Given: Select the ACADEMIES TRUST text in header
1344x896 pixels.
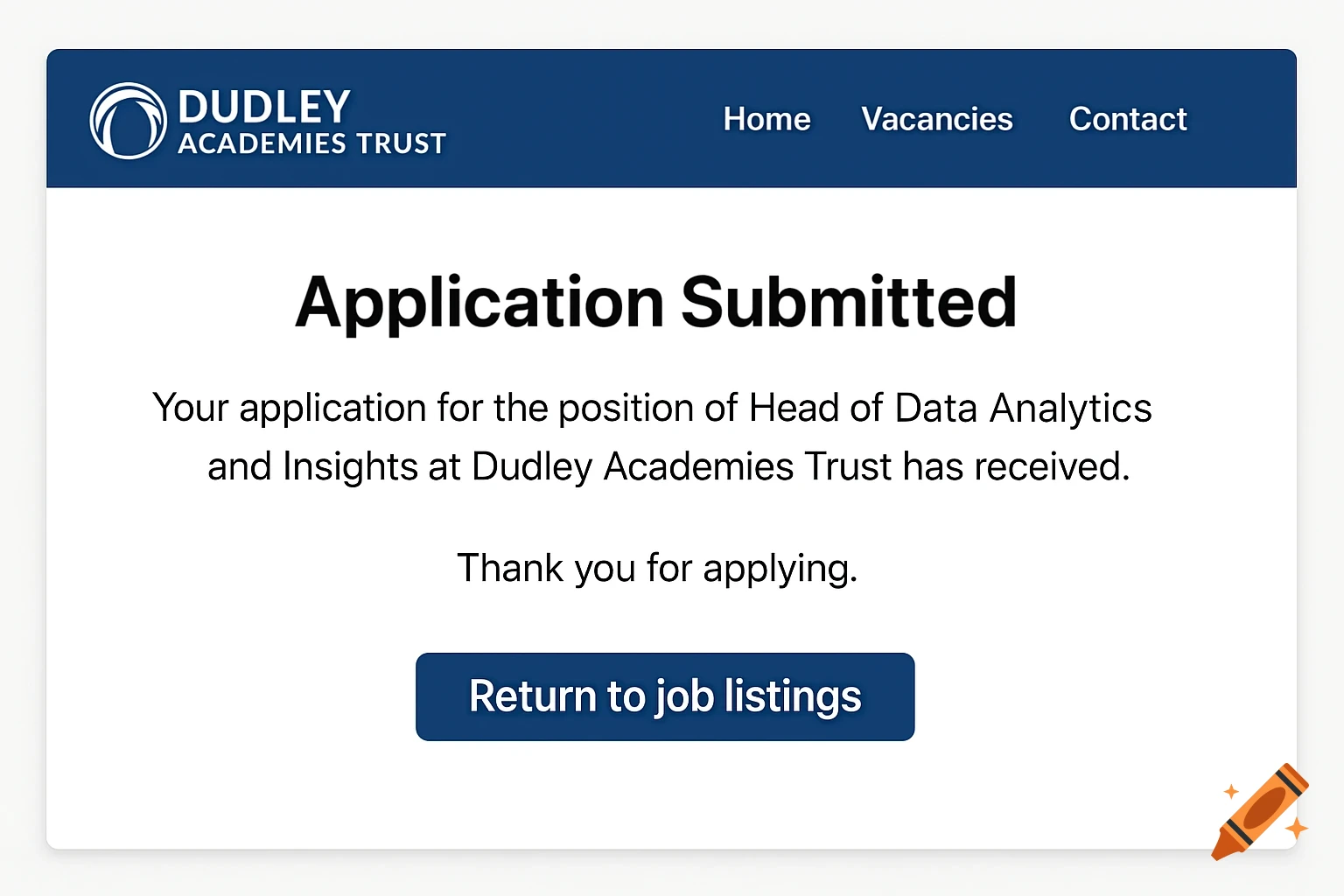Looking at the screenshot, I should click(312, 144).
